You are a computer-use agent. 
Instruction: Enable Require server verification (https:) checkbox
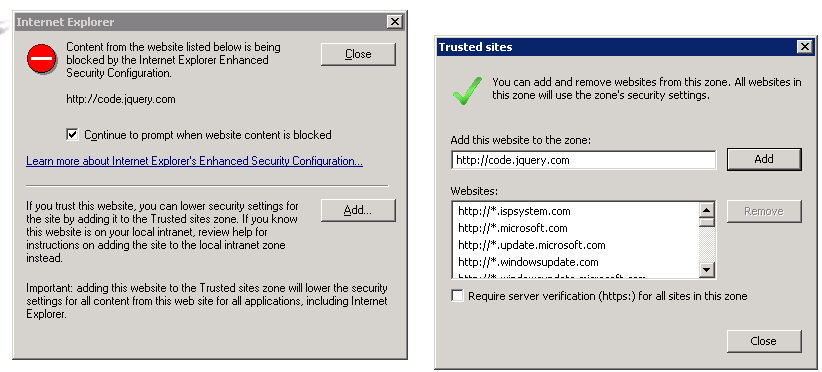pos(457,296)
